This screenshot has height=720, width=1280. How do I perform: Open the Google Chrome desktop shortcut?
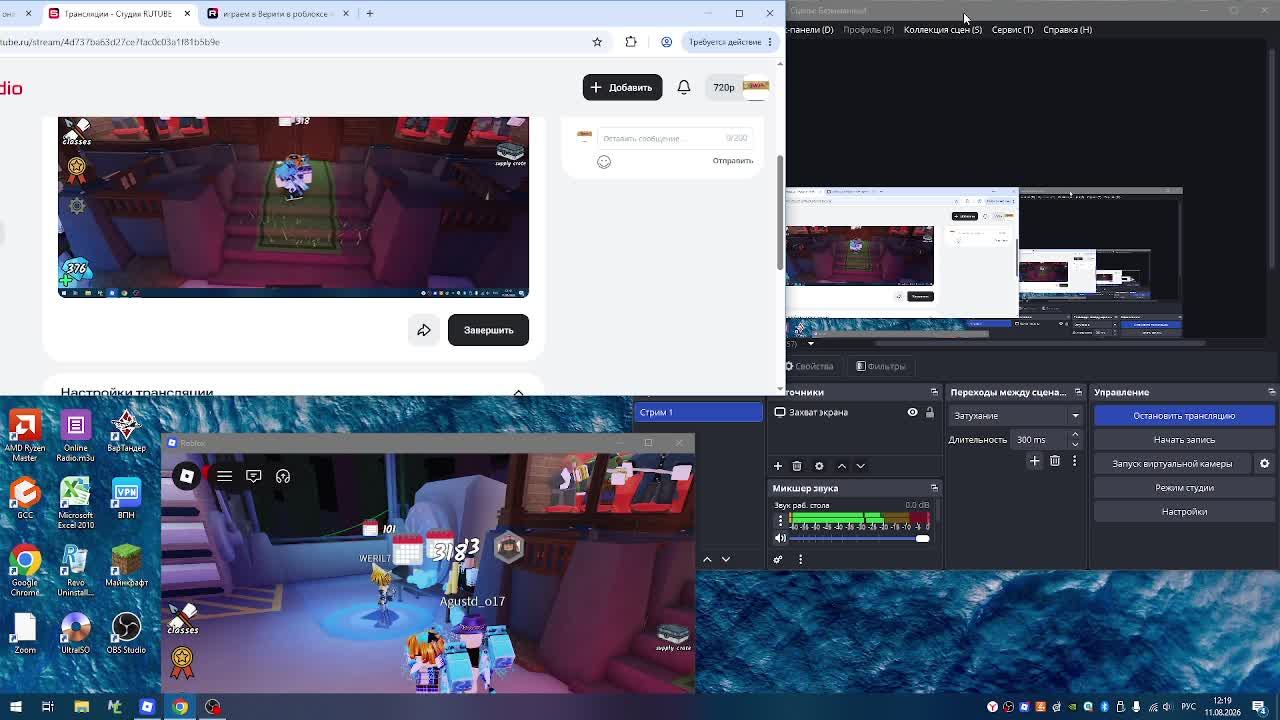(x=25, y=571)
